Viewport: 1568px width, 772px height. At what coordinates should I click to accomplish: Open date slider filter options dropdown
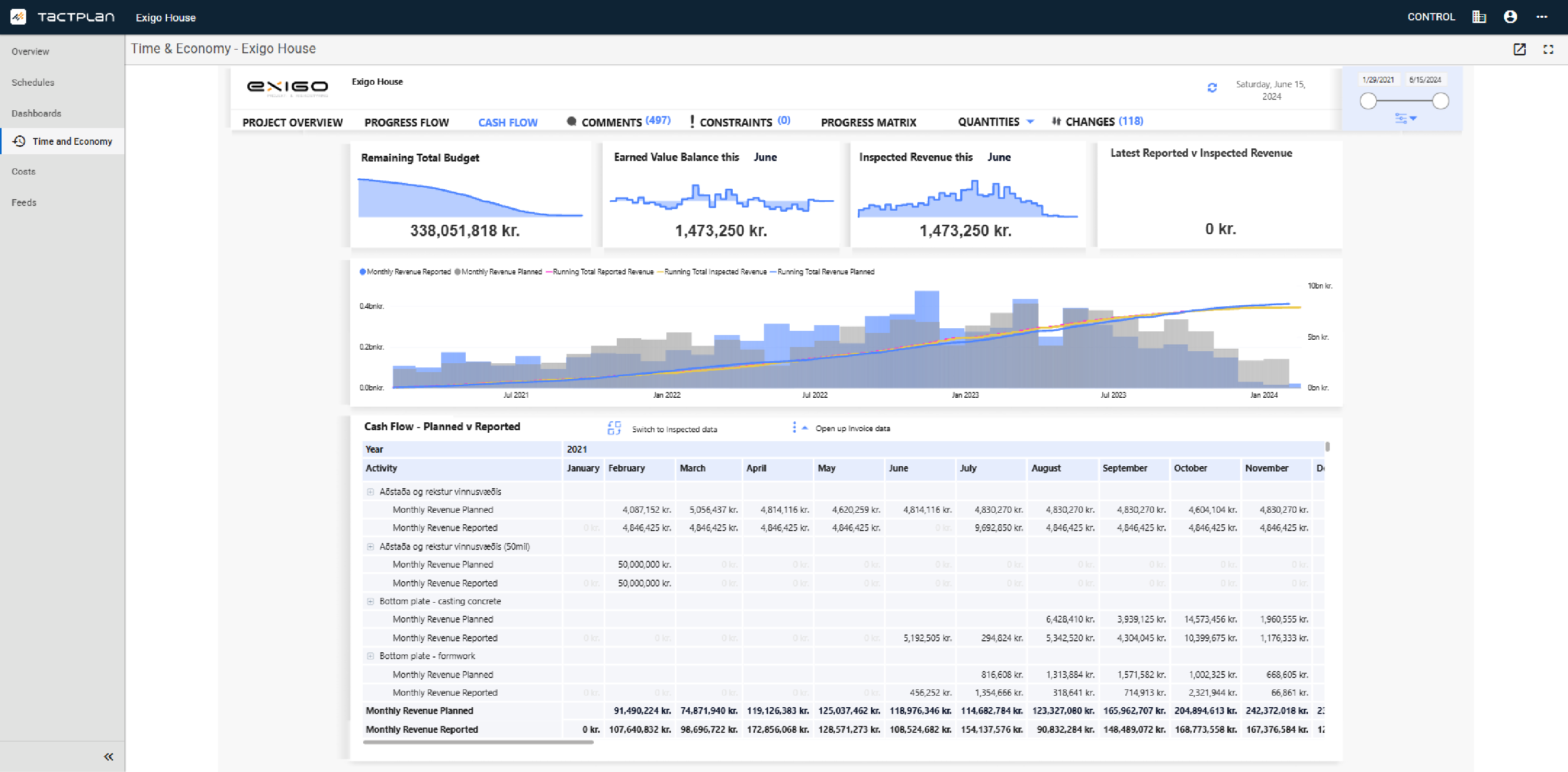pos(1405,118)
